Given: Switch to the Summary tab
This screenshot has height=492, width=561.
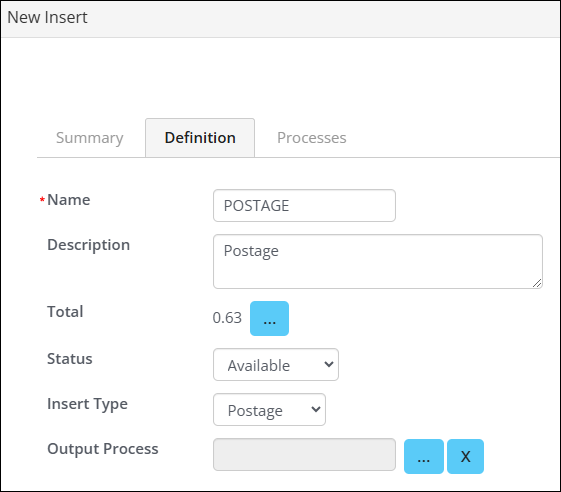Looking at the screenshot, I should pyautogui.click(x=89, y=138).
